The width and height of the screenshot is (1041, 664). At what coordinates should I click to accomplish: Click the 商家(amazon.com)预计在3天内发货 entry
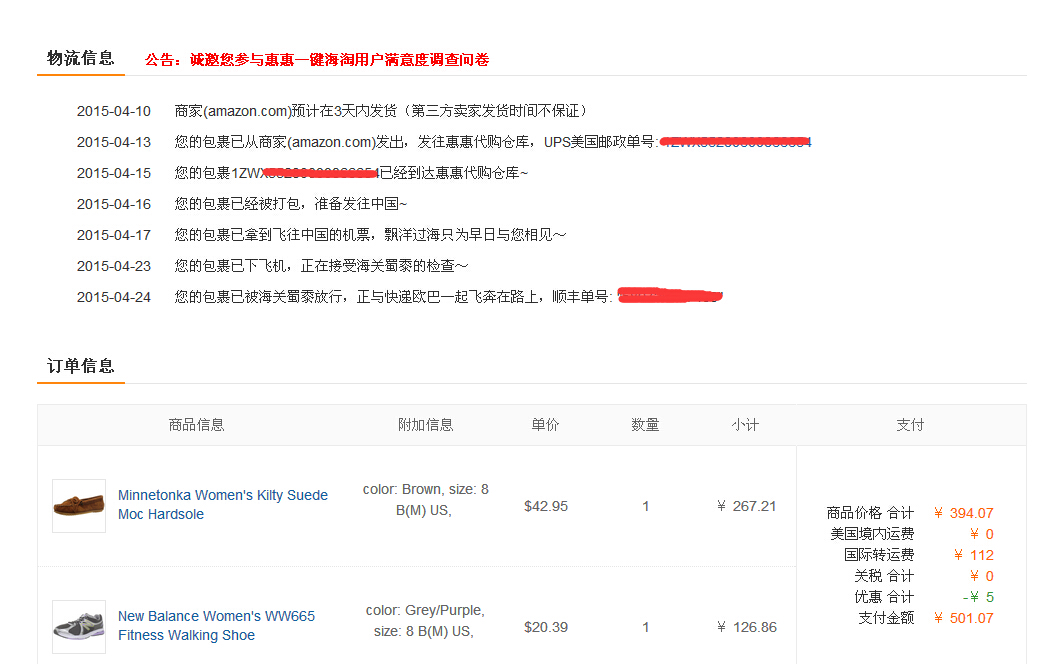coord(381,111)
